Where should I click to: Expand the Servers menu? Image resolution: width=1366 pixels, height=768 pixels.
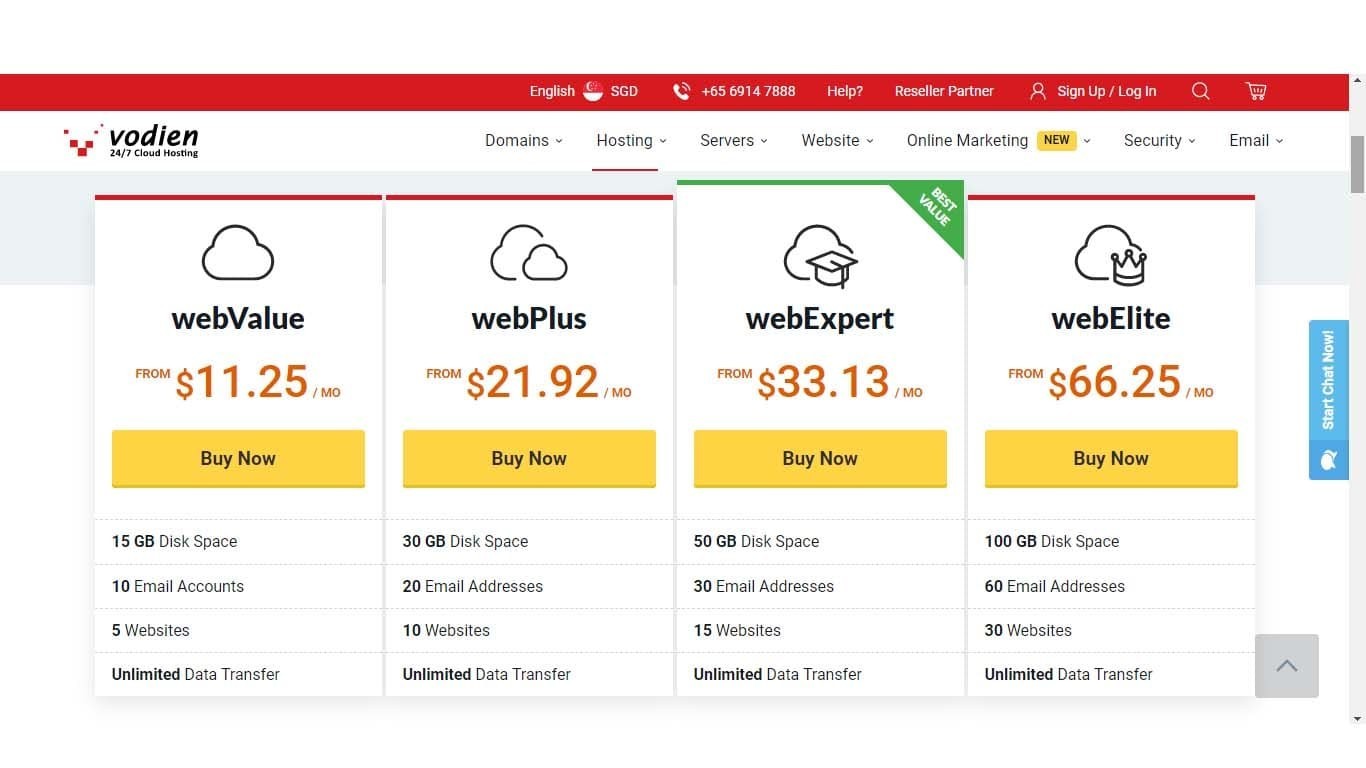tap(734, 140)
